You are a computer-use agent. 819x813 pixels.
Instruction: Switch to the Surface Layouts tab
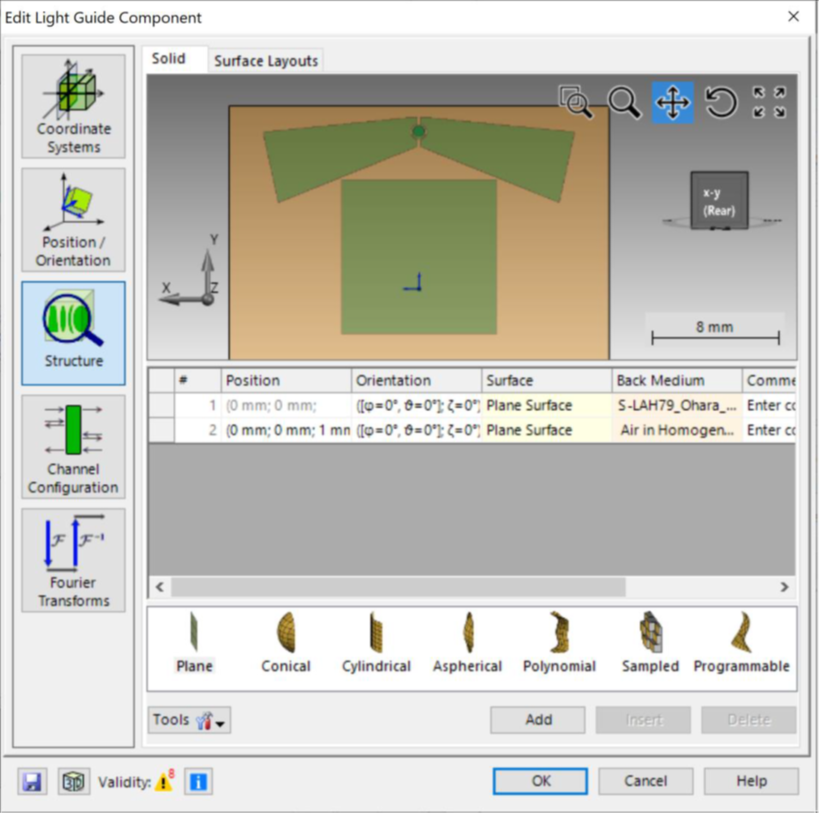(x=266, y=61)
